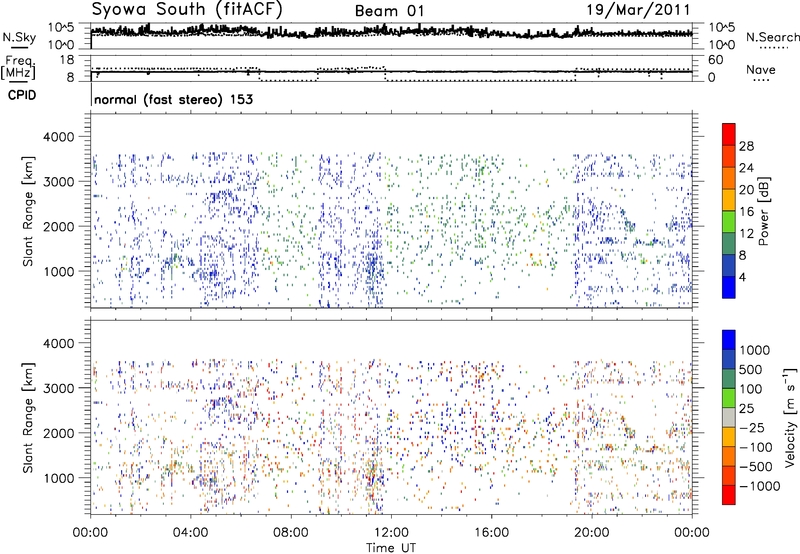
Task: Click the sky noise trace in top panel
Action: tap(391, 32)
